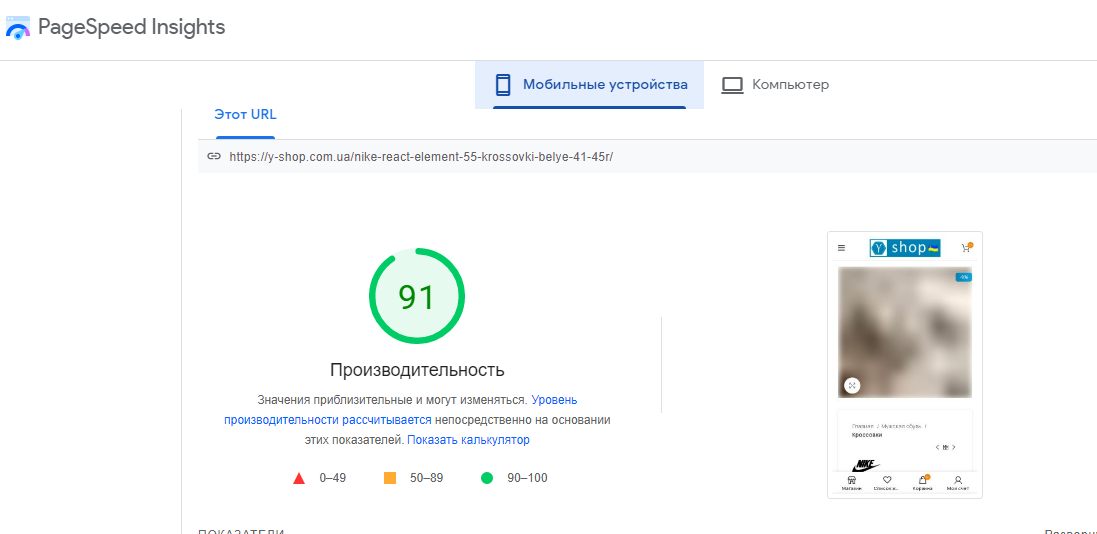This screenshot has width=1097, height=534.
Task: Click the Магазин store icon in preview footer
Action: [851, 480]
